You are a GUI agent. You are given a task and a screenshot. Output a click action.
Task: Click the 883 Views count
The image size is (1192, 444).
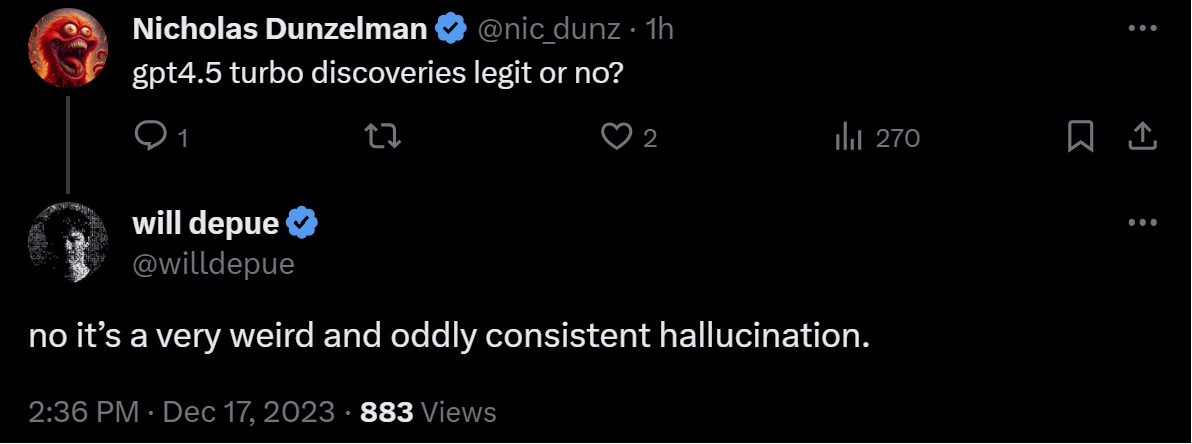[x=428, y=411]
